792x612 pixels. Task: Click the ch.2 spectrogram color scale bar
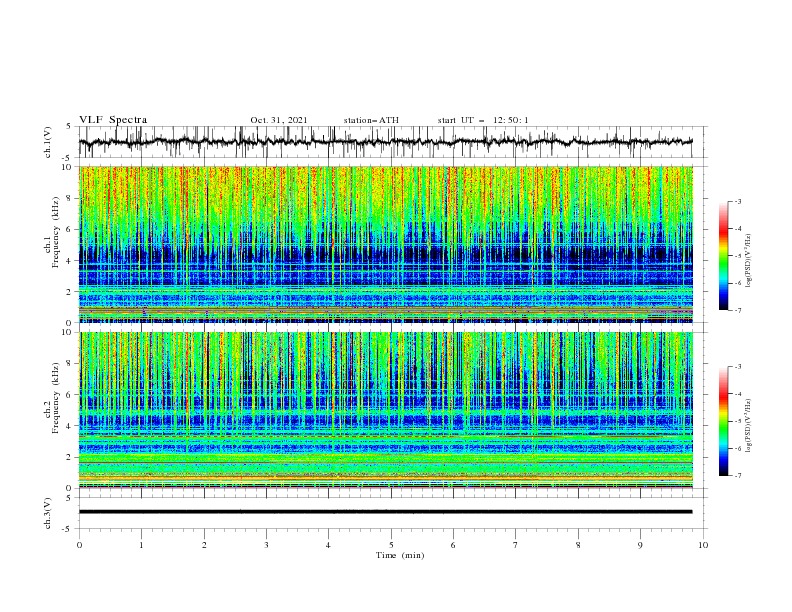pyautogui.click(x=724, y=421)
